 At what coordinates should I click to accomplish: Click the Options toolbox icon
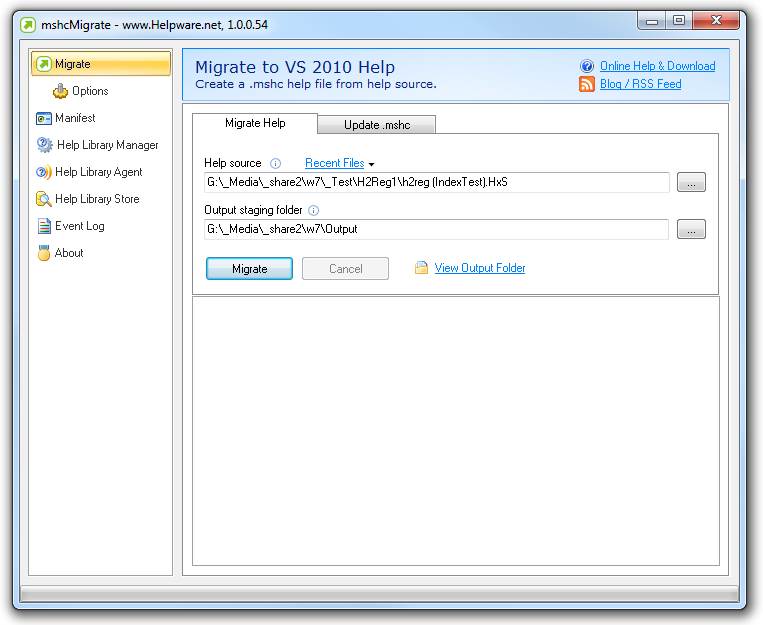[x=60, y=91]
